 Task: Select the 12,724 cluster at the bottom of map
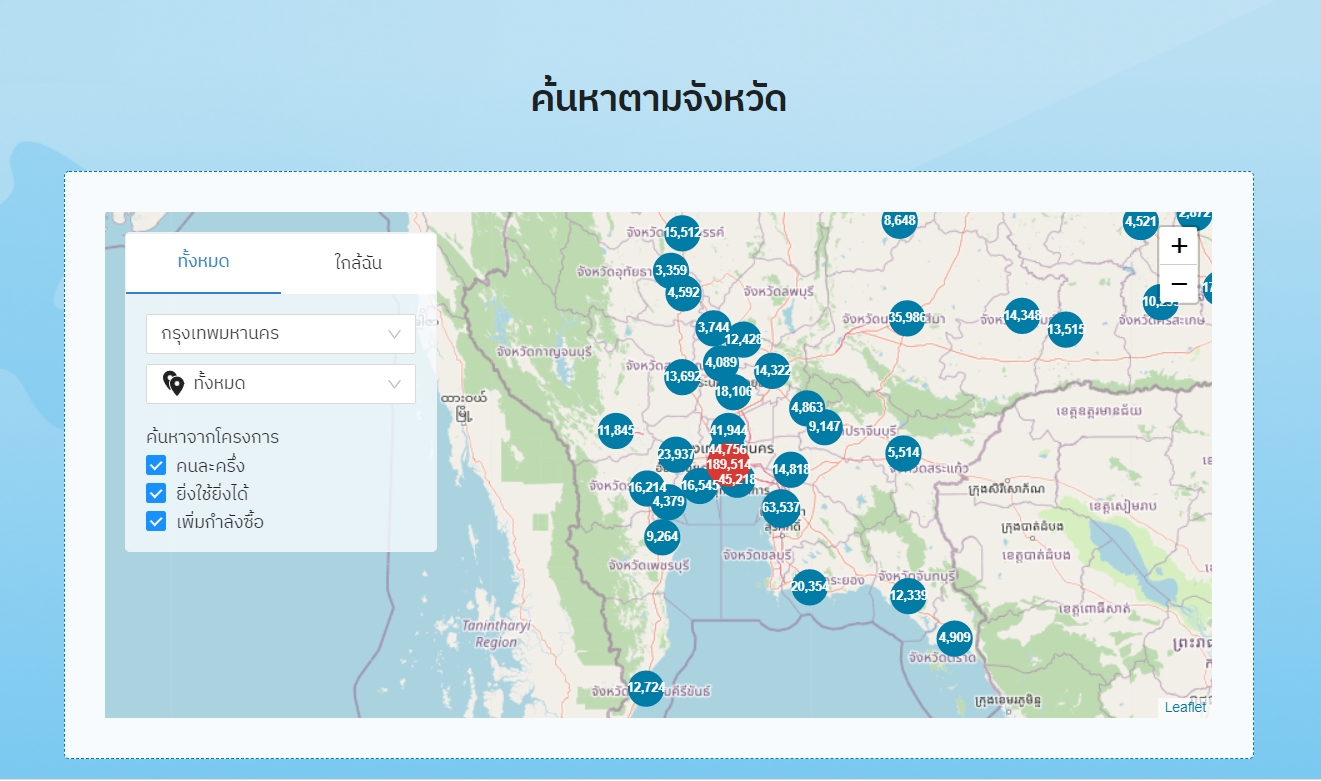coord(645,688)
